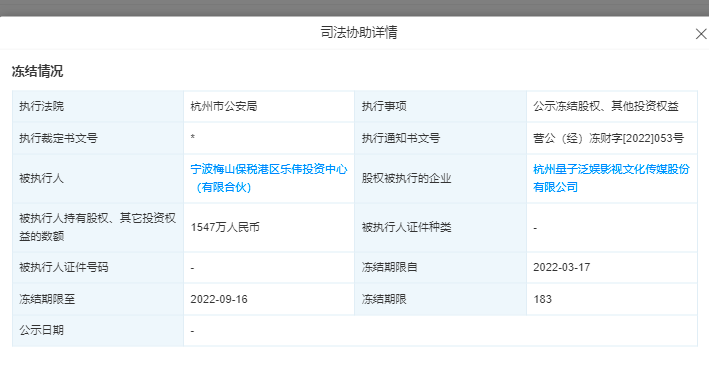Select the 2022-09-16 end date

pyautogui.click(x=219, y=299)
